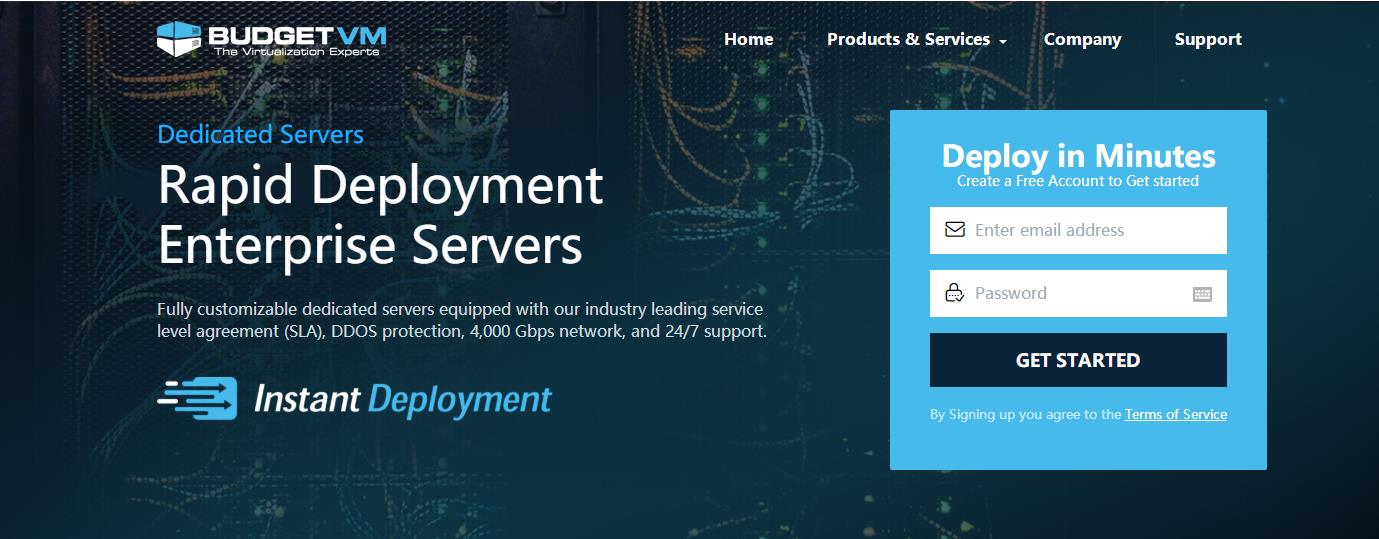Click the Rapid Deployment Enterprise Servers headline
Screen dimensions: 1379x539
click(381, 214)
